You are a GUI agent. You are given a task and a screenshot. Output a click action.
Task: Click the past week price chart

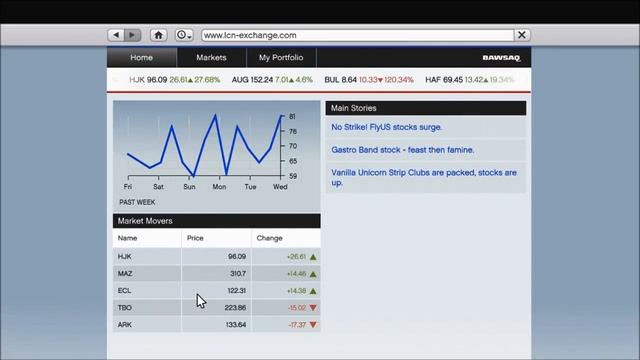tap(216, 156)
